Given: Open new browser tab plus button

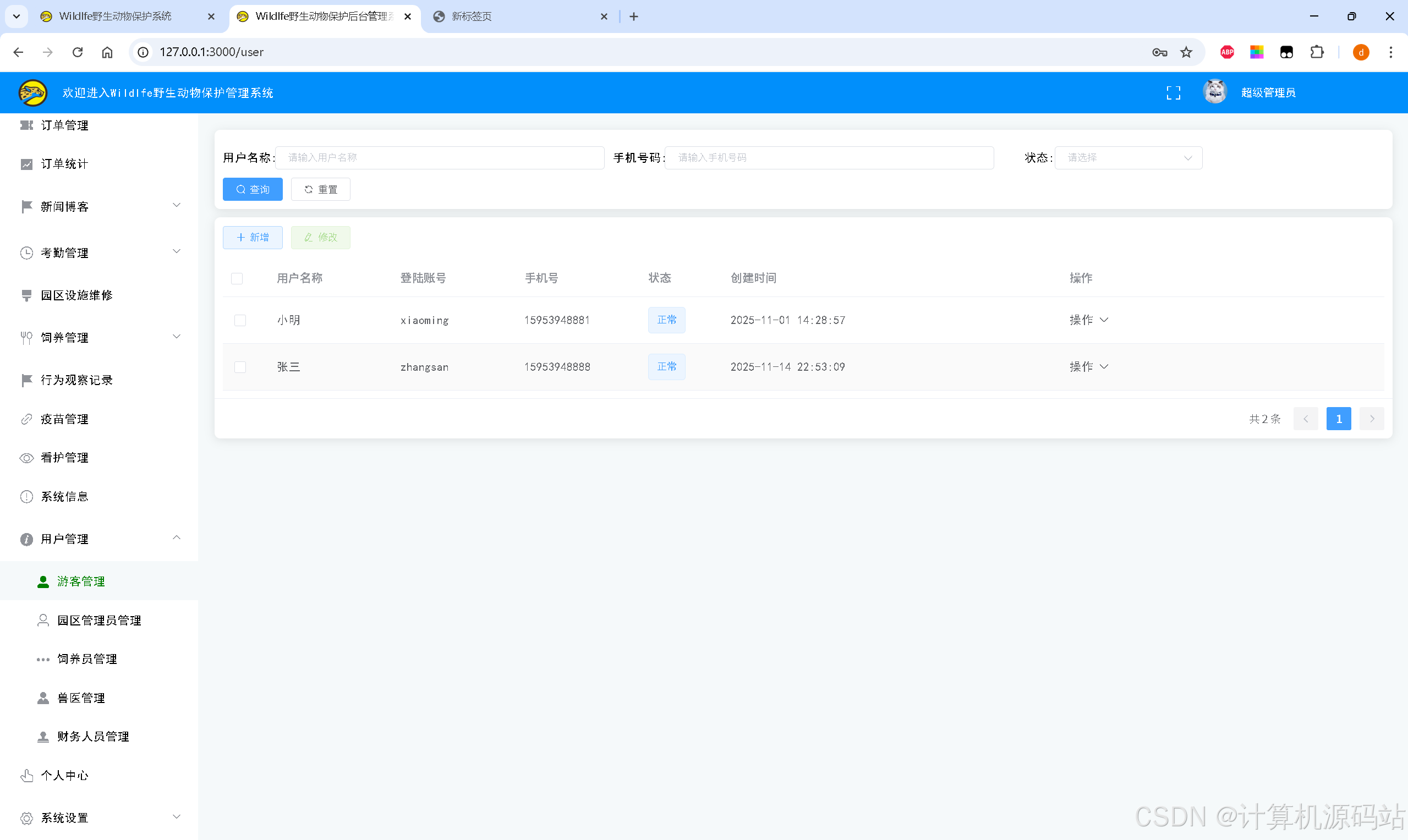Looking at the screenshot, I should click(634, 17).
